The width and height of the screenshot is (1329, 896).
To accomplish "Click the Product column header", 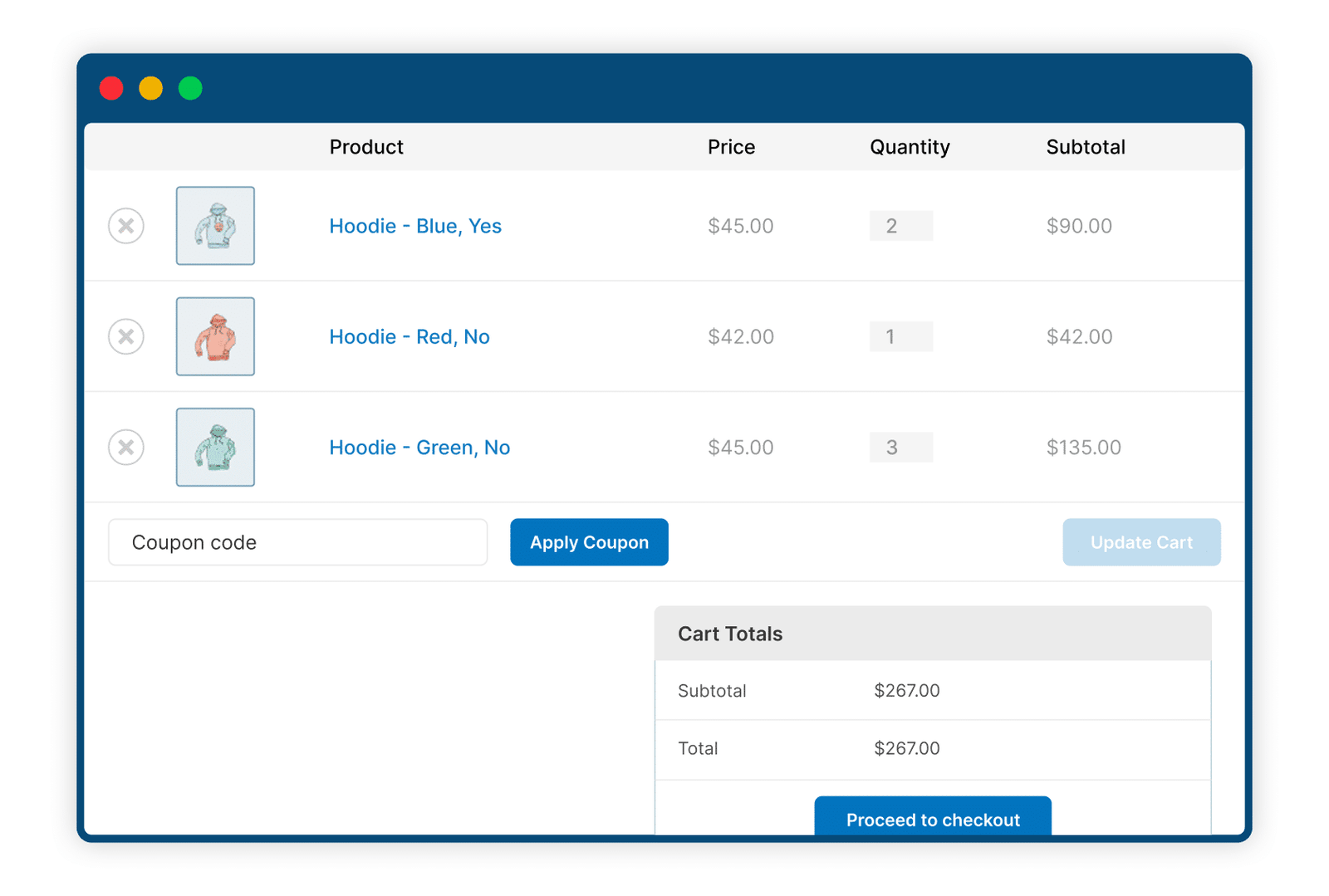I will click(x=366, y=147).
